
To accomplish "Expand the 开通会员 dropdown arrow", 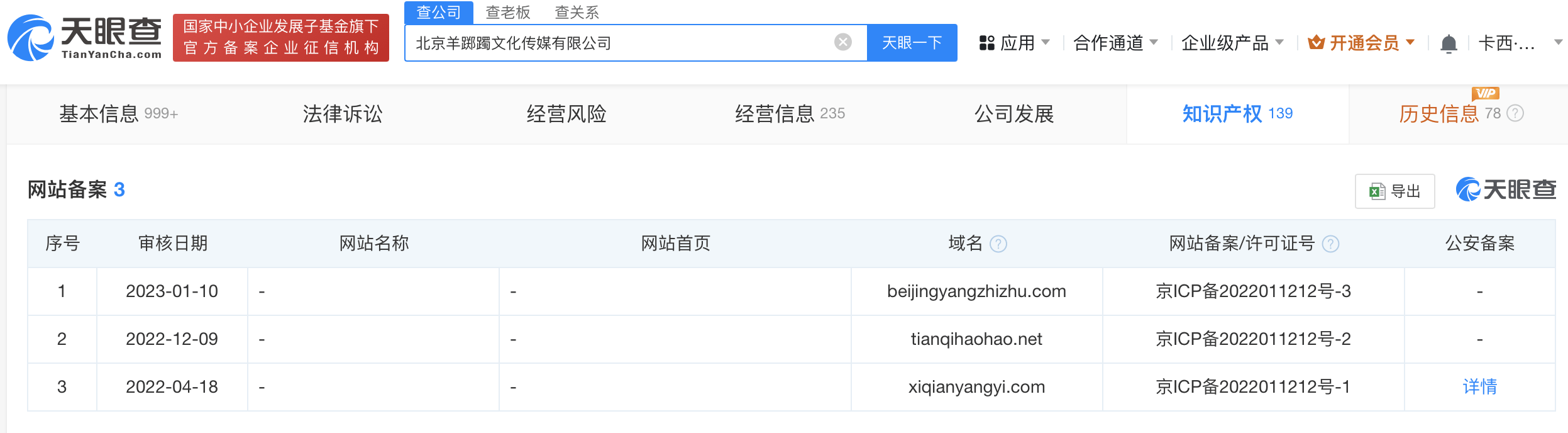I will pyautogui.click(x=1410, y=42).
